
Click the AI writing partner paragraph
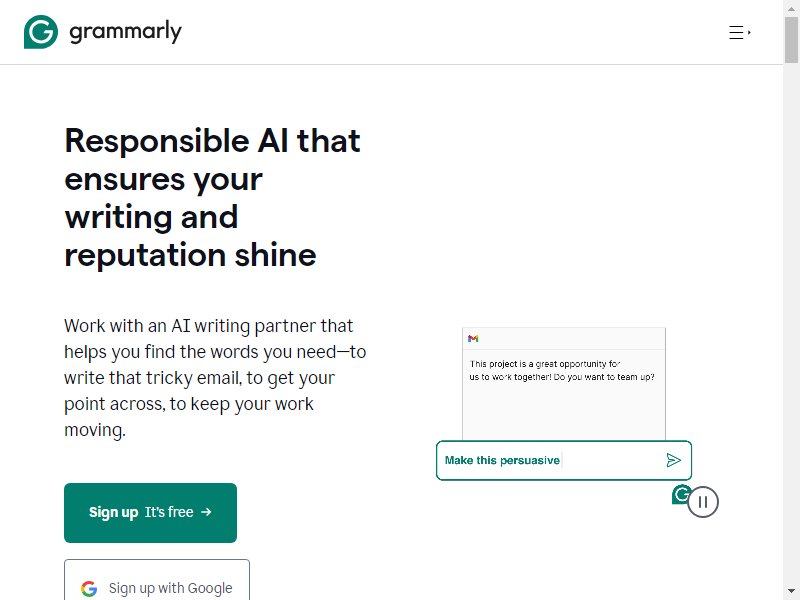pyautogui.click(x=215, y=378)
